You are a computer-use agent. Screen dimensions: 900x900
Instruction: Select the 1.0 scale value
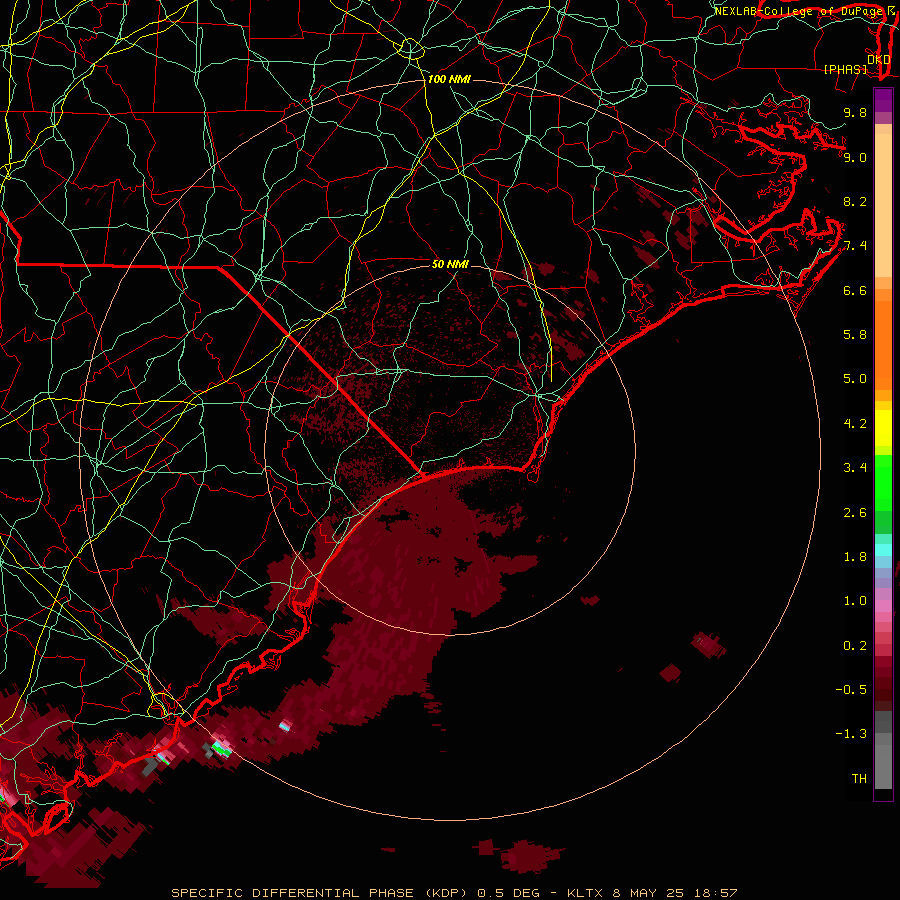click(x=855, y=601)
